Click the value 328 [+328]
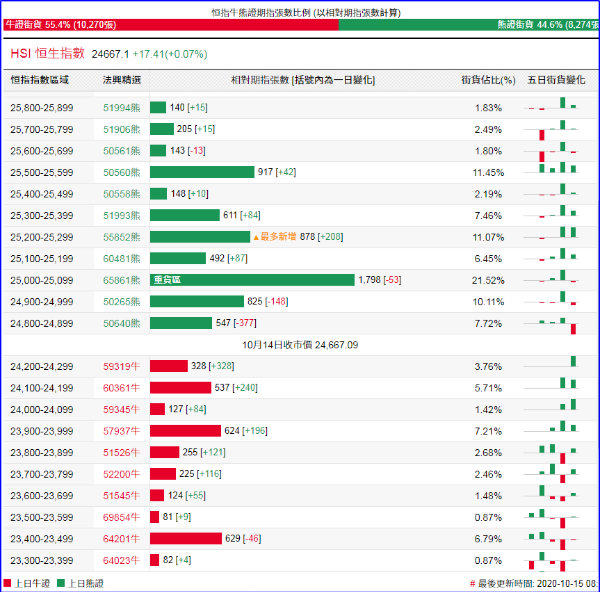The height and width of the screenshot is (592, 600). [x=213, y=366]
